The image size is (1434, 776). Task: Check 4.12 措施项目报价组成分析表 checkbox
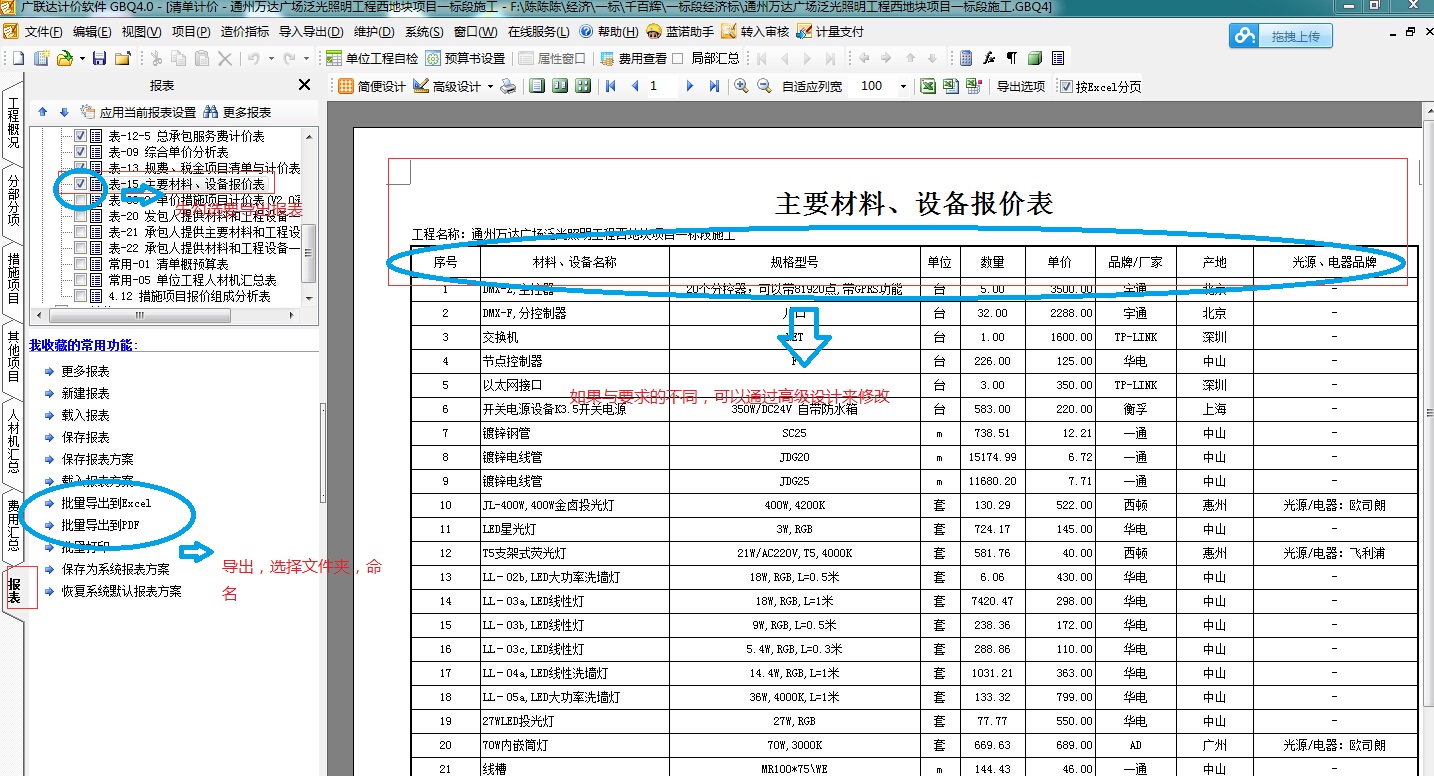81,296
